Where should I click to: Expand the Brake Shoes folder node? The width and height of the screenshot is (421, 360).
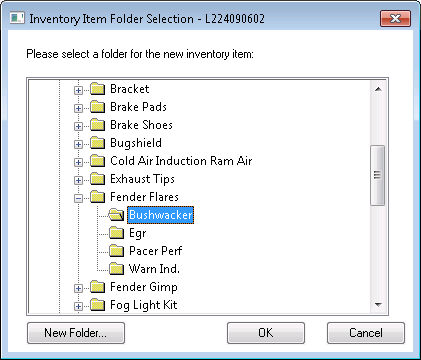pos(78,126)
